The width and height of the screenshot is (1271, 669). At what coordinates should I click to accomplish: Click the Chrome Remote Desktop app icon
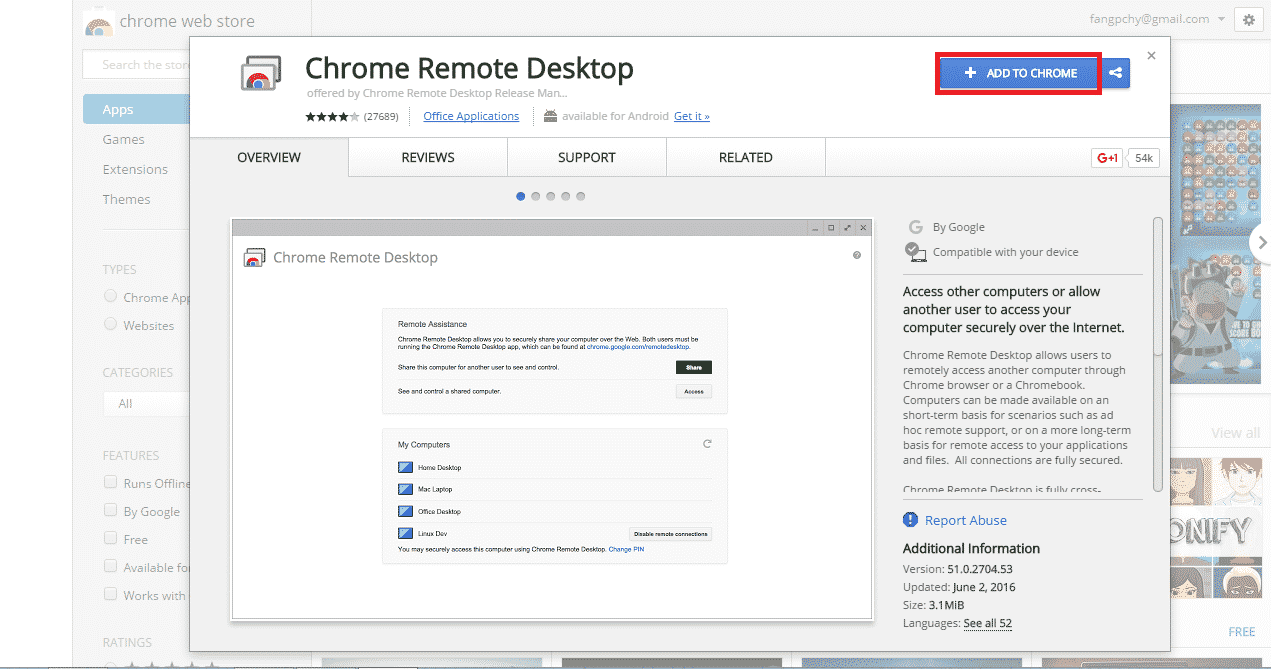coord(261,75)
